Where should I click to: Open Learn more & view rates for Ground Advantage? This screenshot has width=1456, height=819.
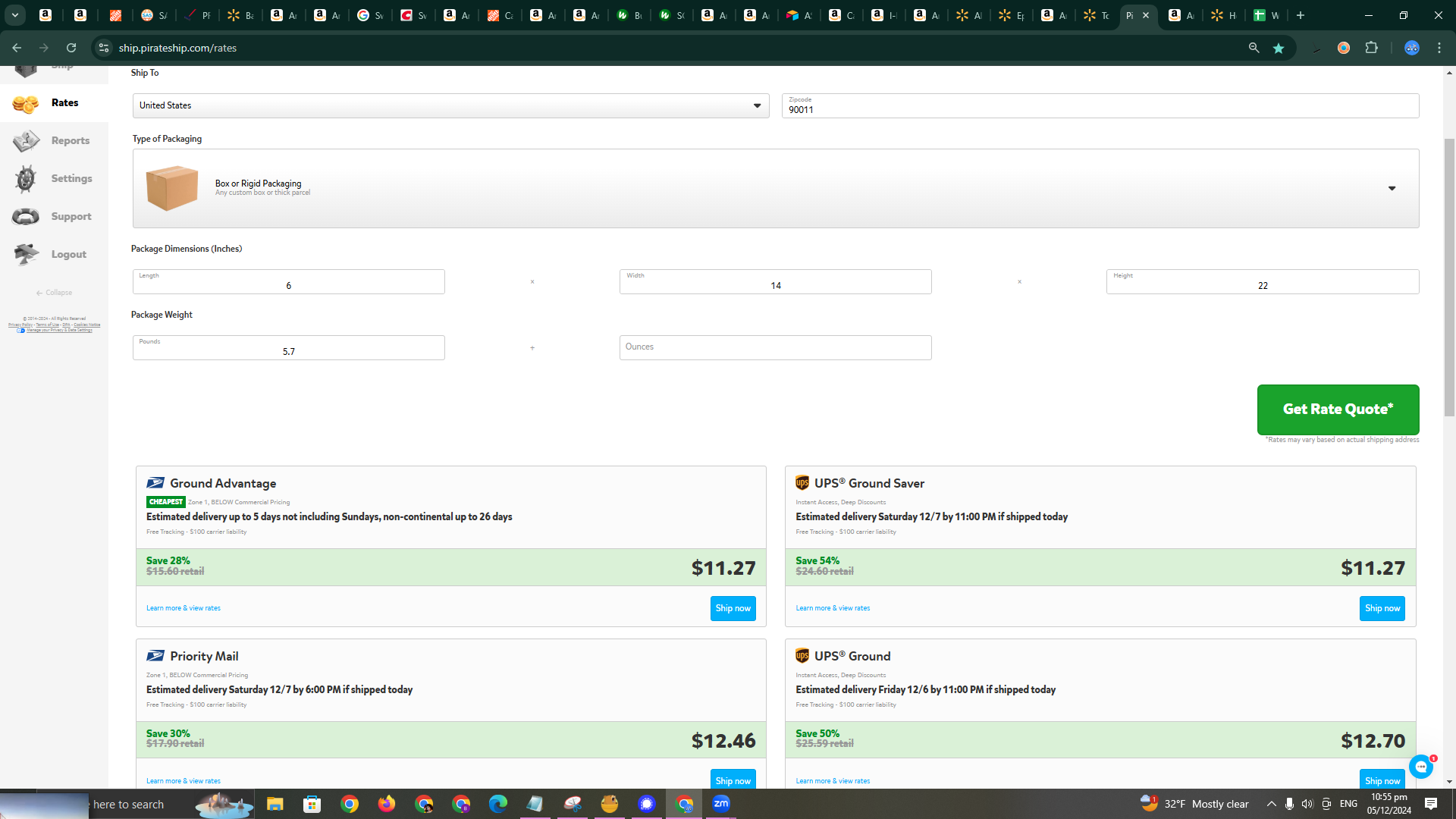184,608
